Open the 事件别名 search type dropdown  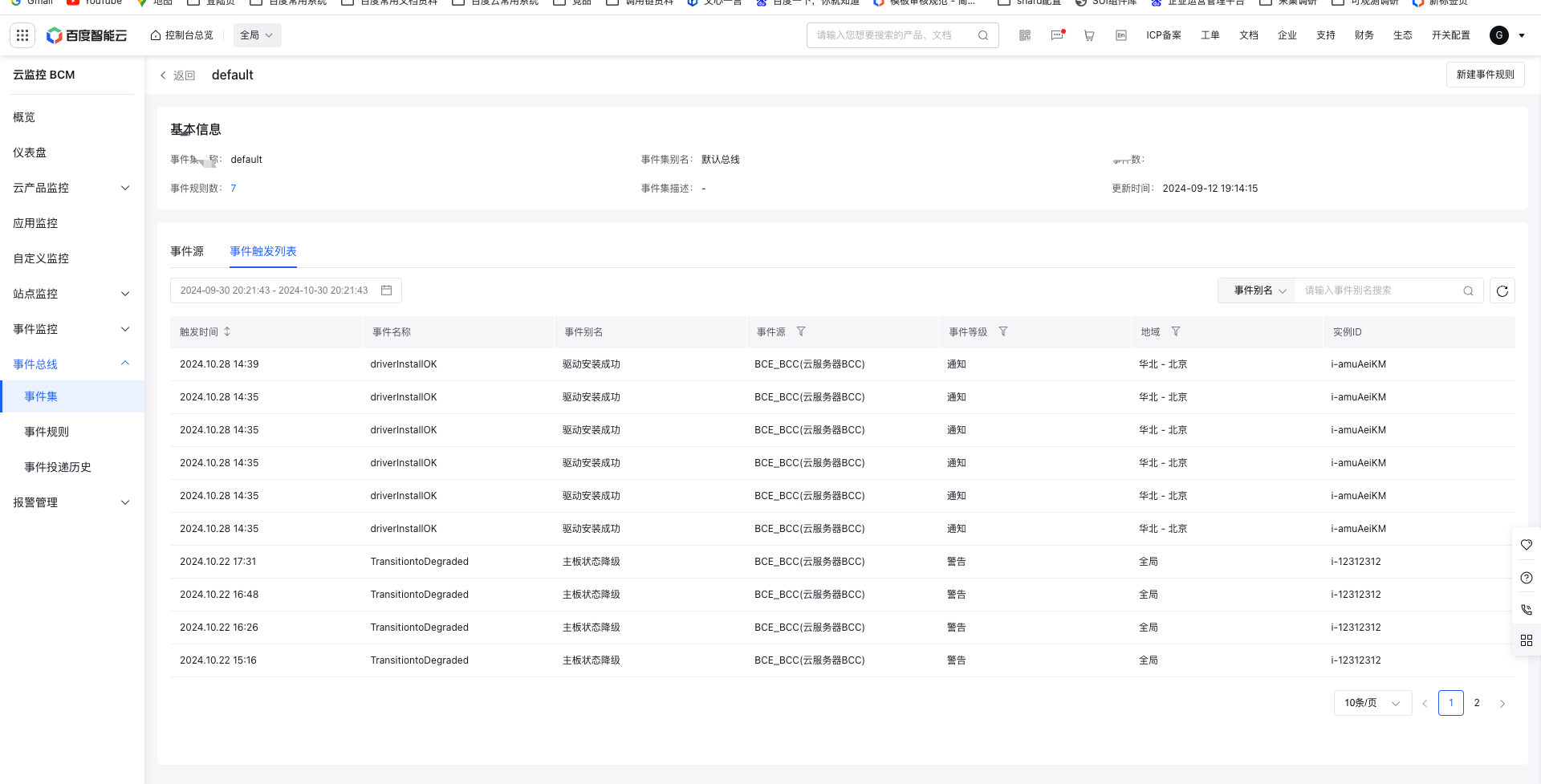[x=1258, y=290]
